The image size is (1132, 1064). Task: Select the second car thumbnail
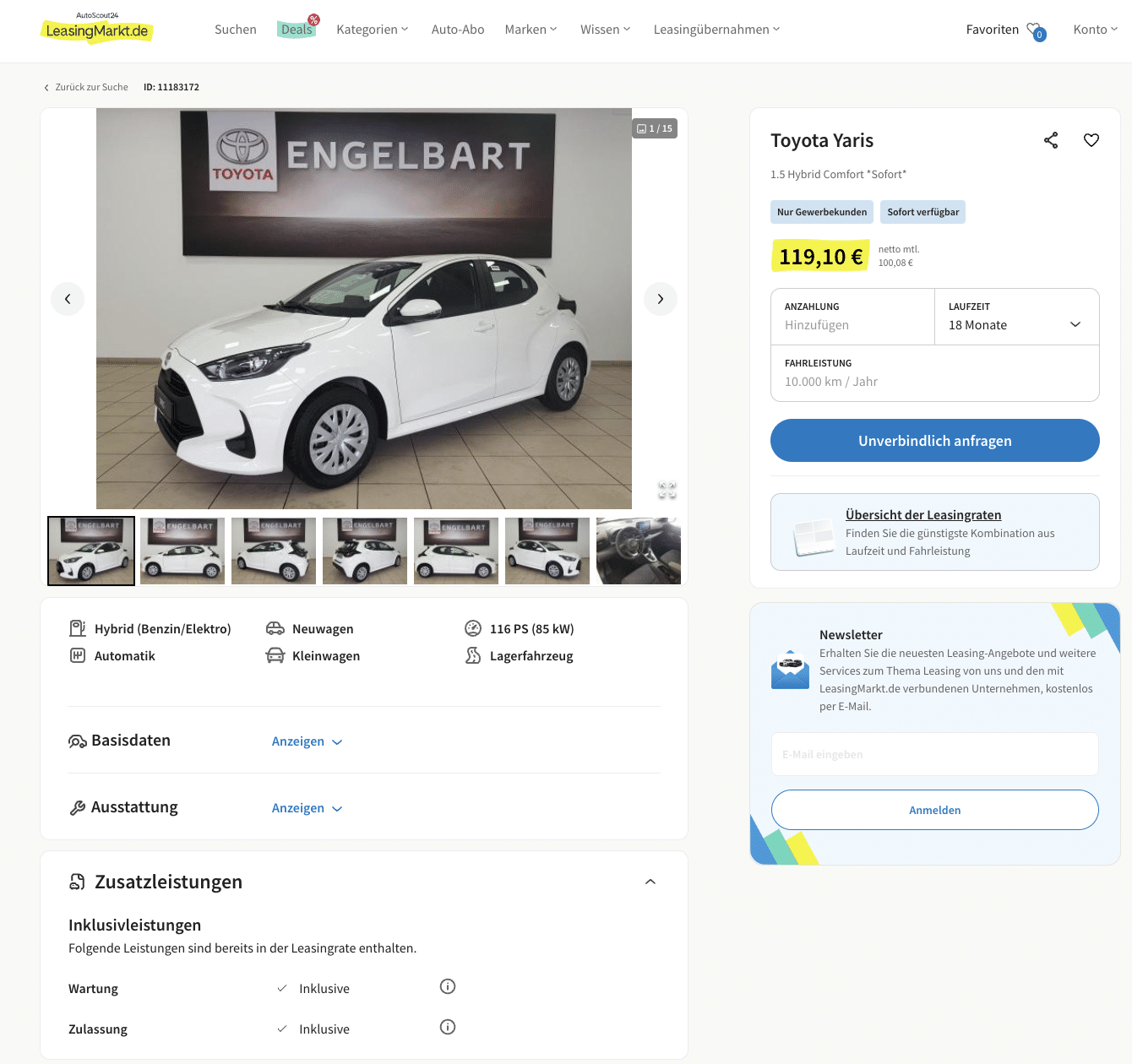[182, 551]
